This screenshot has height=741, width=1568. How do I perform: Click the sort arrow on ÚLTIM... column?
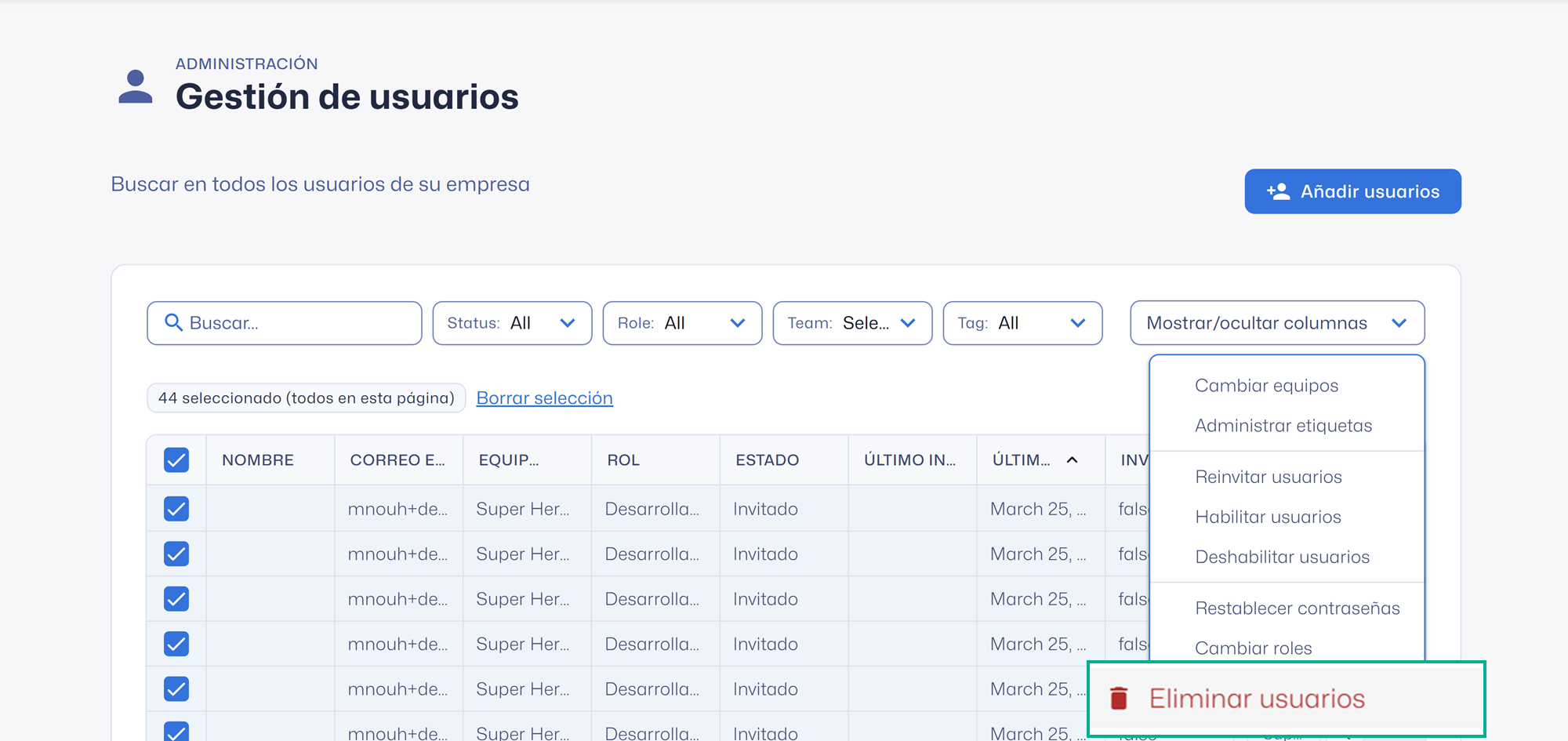point(1072,460)
